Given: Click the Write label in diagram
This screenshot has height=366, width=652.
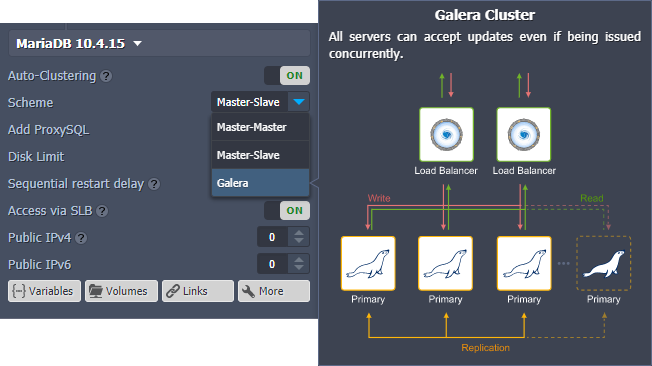Looking at the screenshot, I should tap(379, 198).
